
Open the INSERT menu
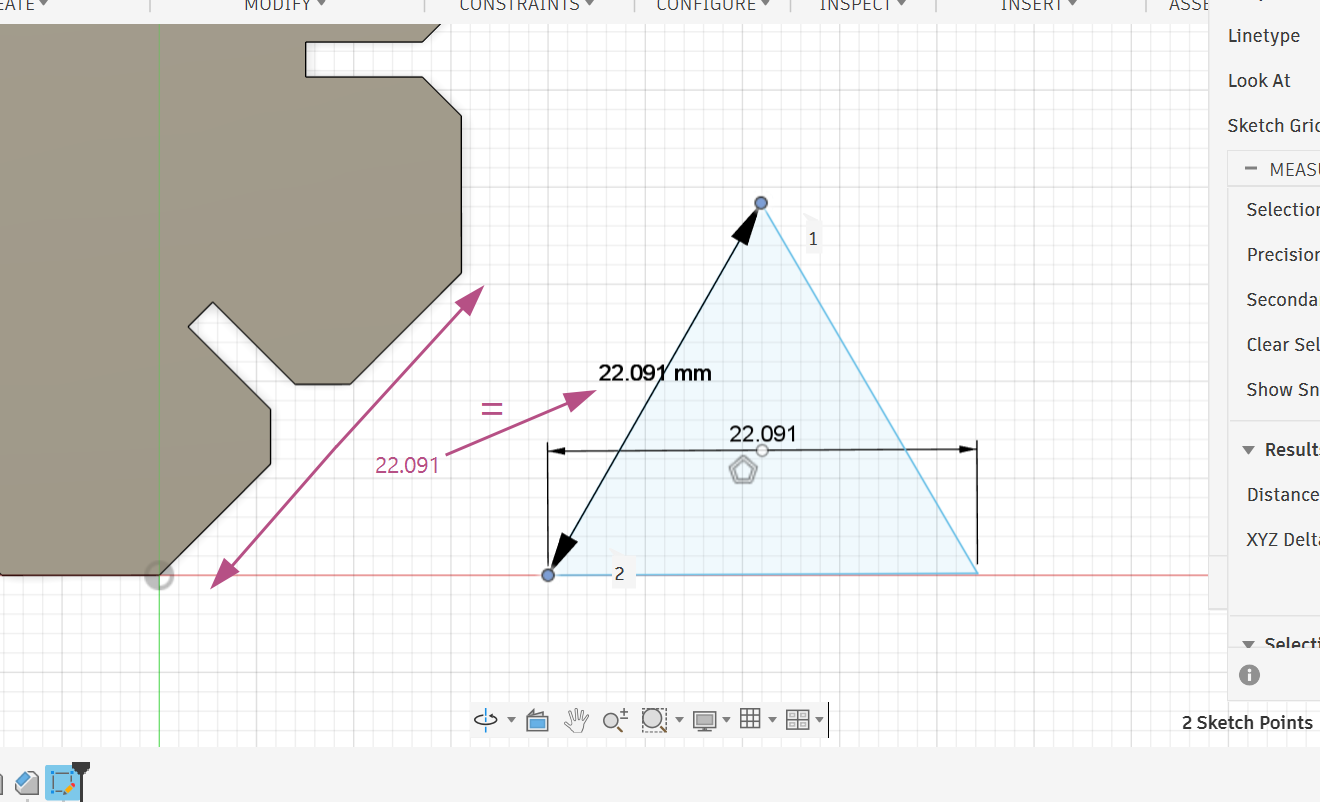[x=1039, y=5]
